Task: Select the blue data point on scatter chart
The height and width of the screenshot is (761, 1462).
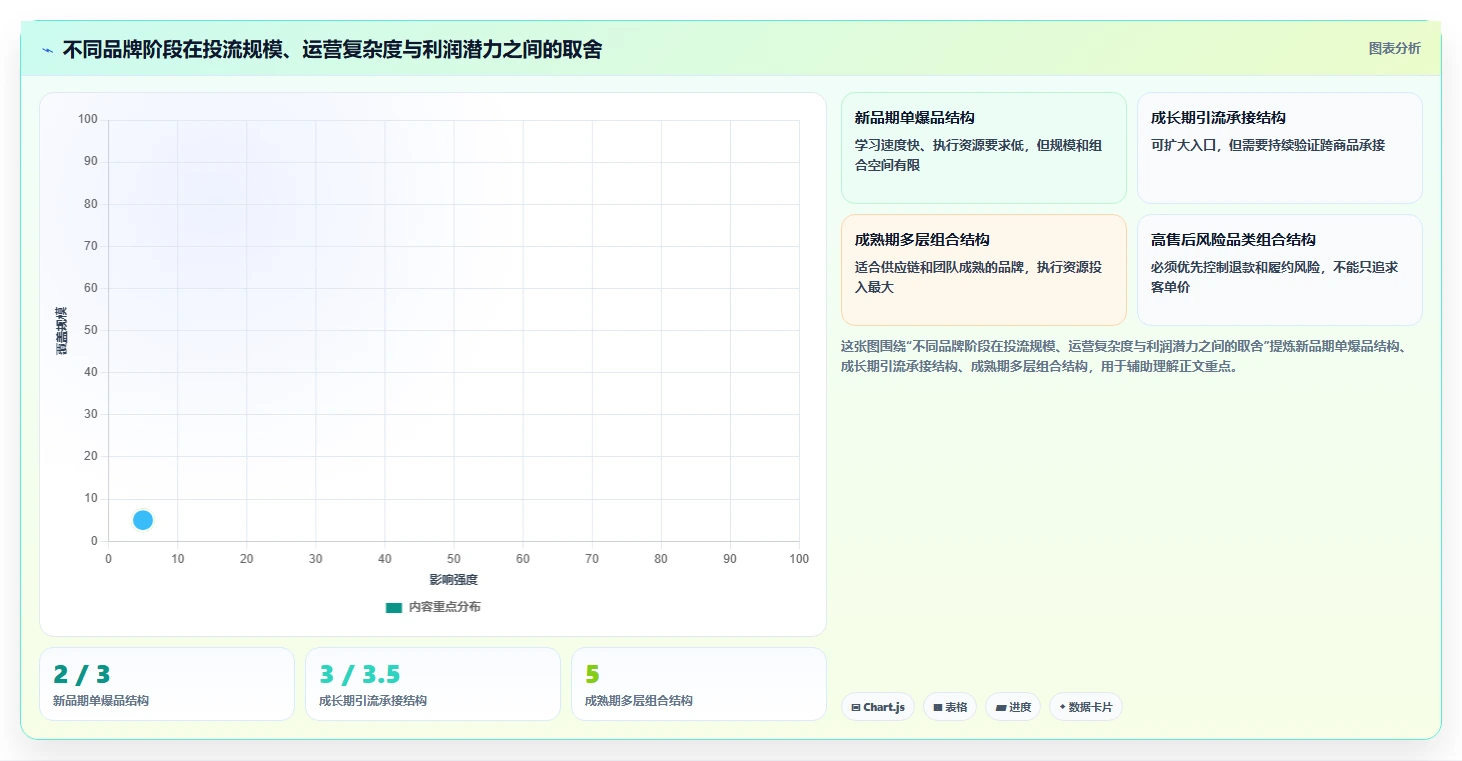Action: pyautogui.click(x=143, y=520)
